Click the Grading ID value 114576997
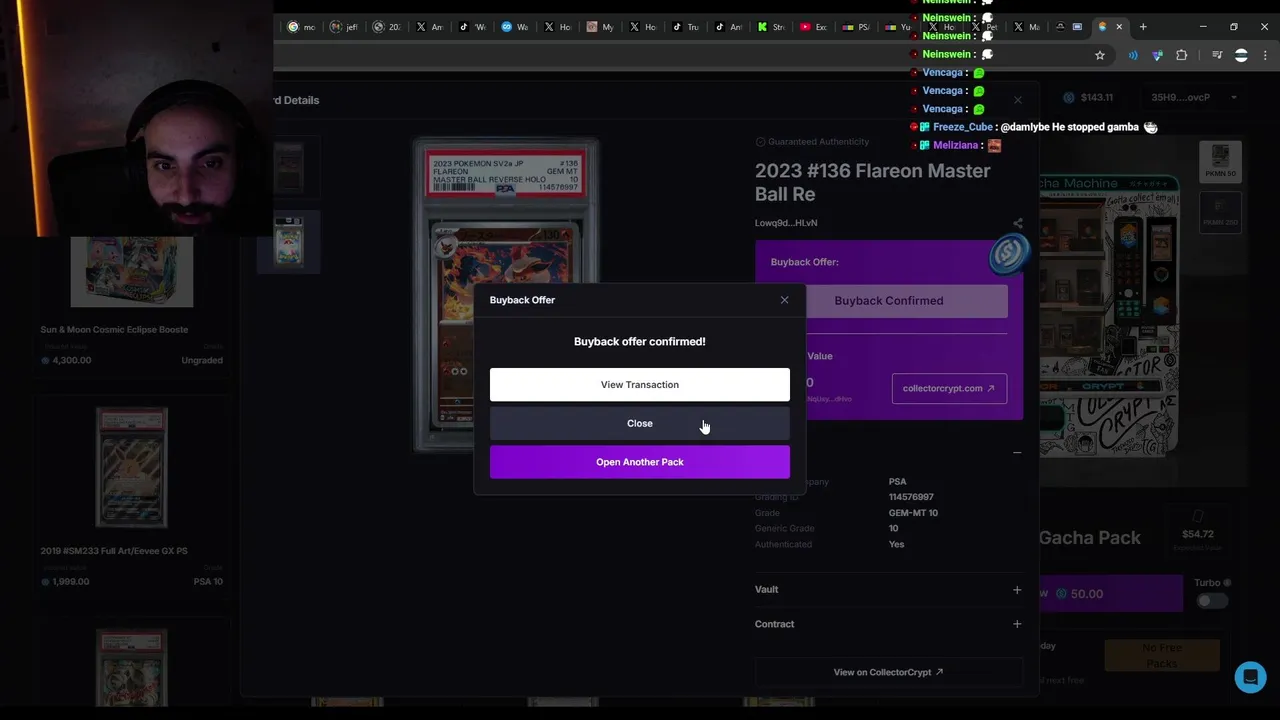Image resolution: width=1280 pixels, height=720 pixels. (x=911, y=497)
